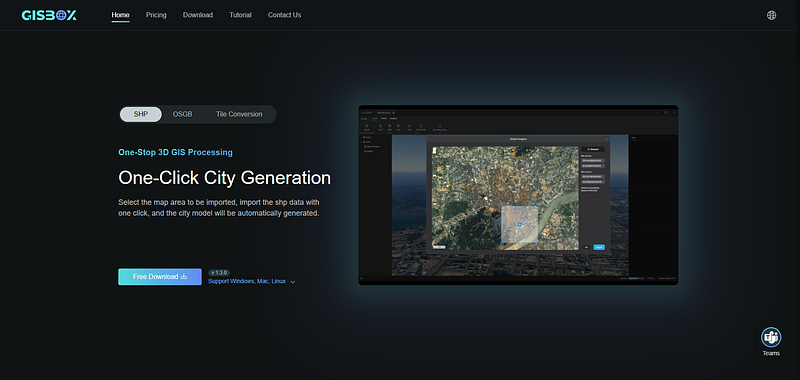
Task: Click the GISBOX logo
Action: (49, 15)
